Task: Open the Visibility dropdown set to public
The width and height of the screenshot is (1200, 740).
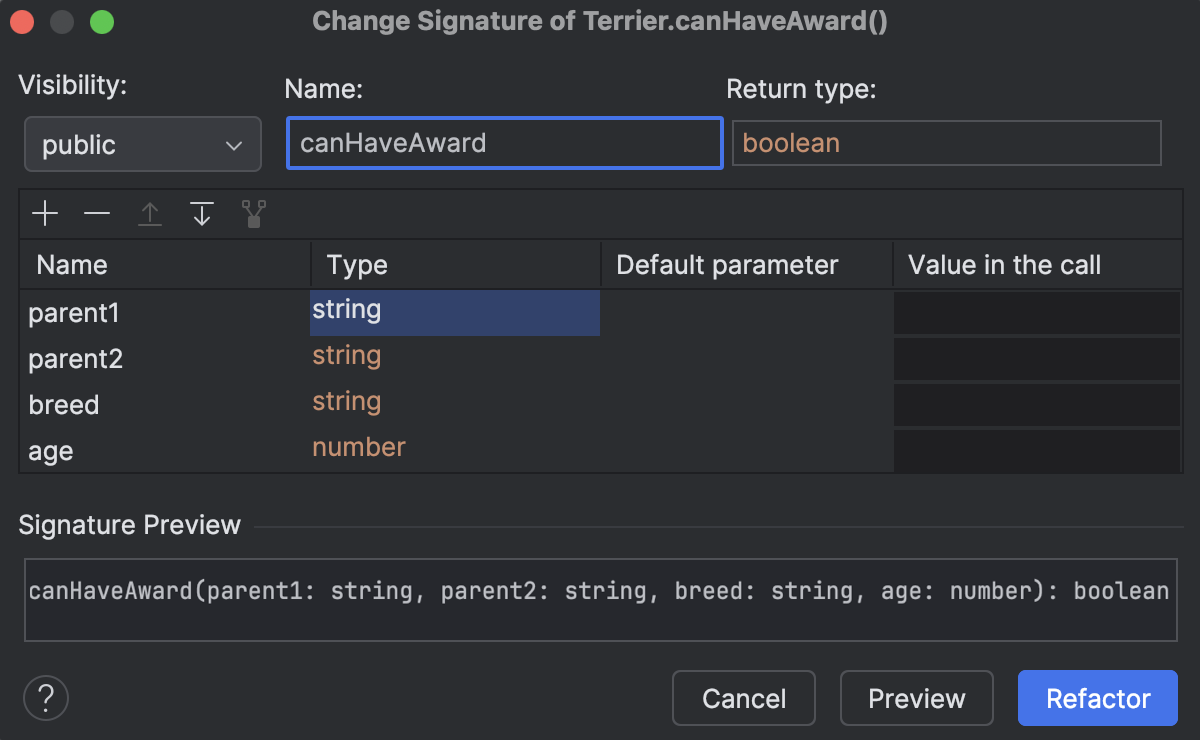Action: 143,145
